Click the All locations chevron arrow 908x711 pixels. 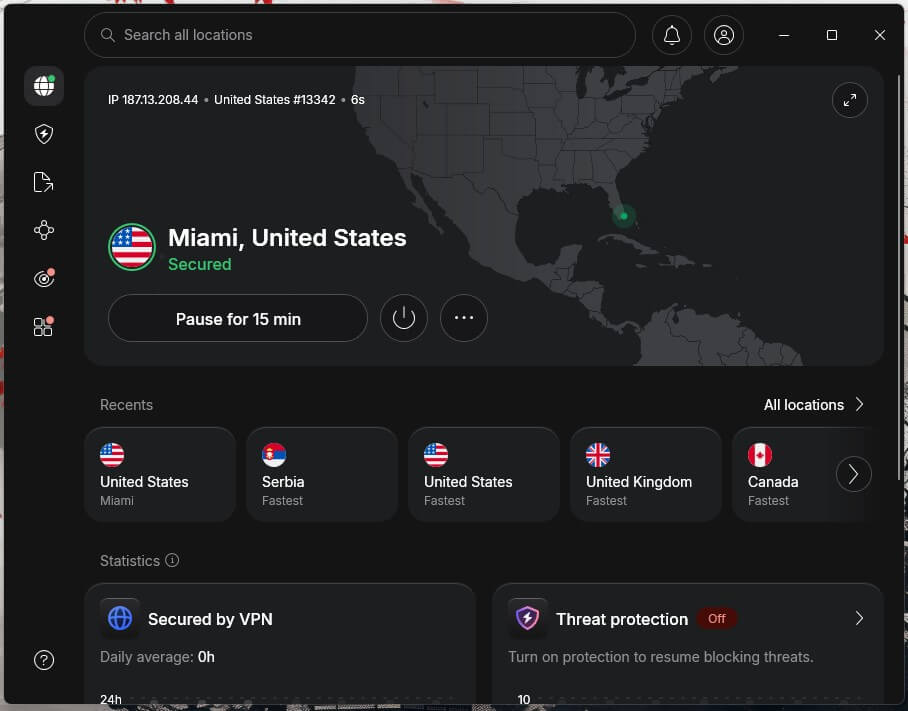[x=860, y=404]
